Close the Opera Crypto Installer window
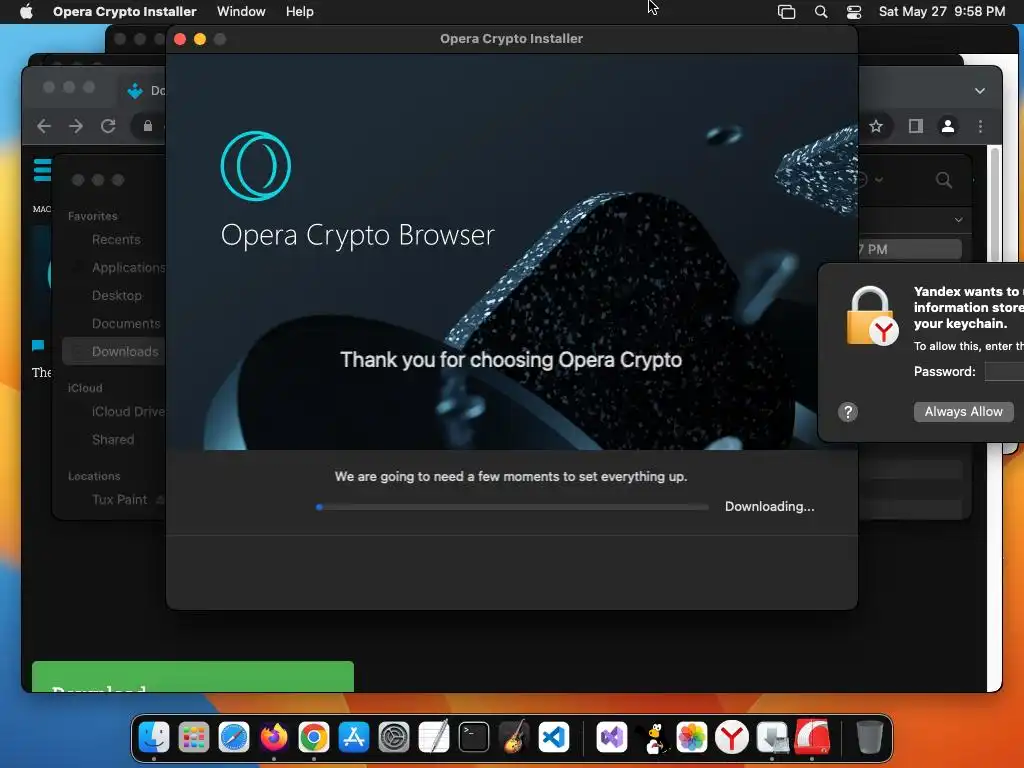The width and height of the screenshot is (1024, 768). click(x=180, y=39)
